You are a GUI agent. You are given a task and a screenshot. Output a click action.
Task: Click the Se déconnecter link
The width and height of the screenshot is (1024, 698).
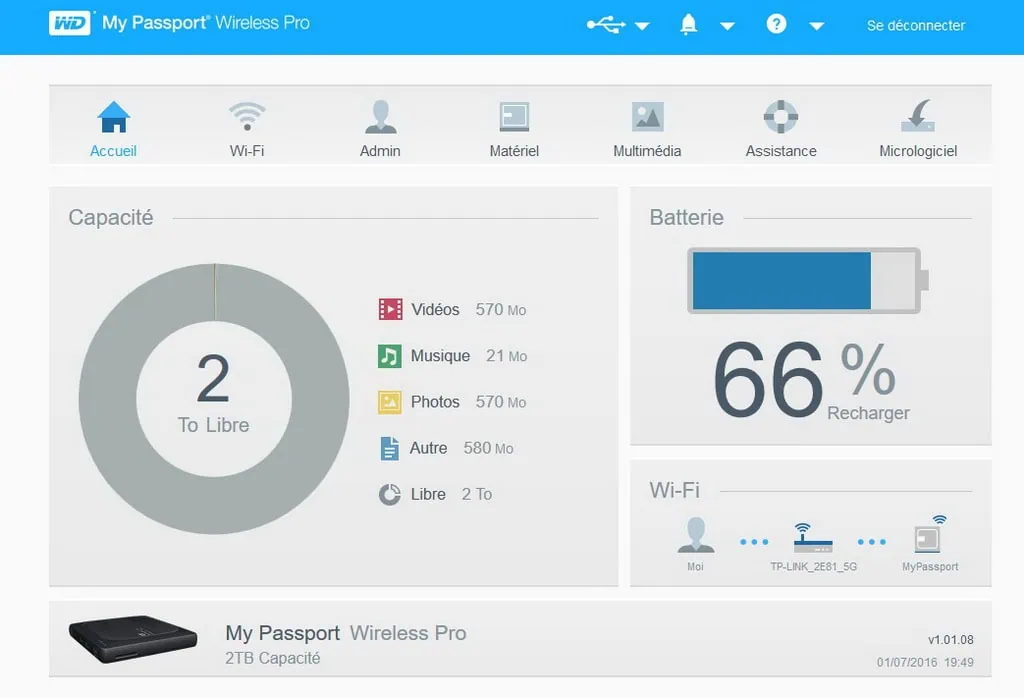[915, 25]
